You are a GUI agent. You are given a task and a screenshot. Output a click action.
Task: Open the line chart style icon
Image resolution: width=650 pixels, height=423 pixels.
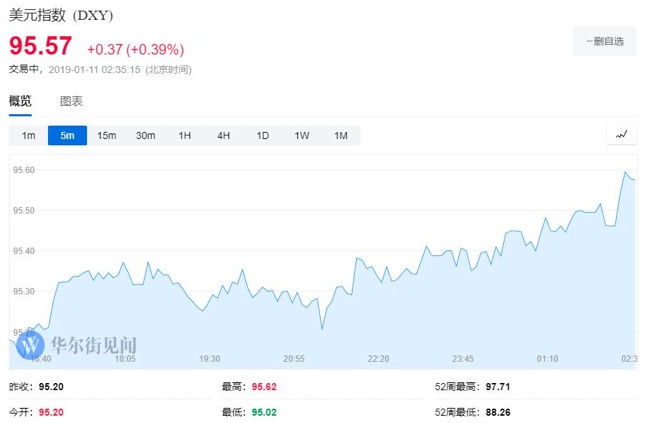click(621, 135)
